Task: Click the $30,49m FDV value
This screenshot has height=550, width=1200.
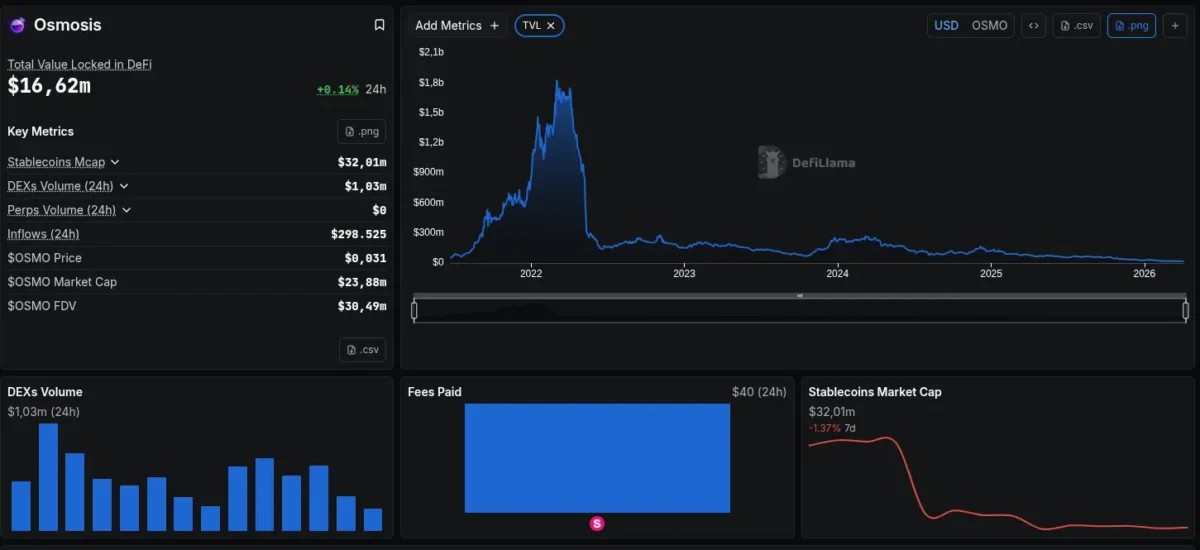Action: (362, 306)
